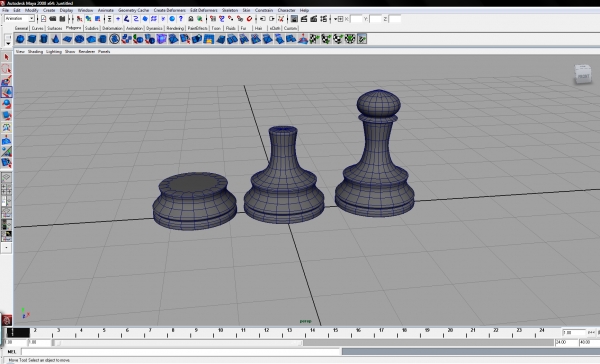
Task: Open the Renderer panel menu
Action: click(x=86, y=51)
